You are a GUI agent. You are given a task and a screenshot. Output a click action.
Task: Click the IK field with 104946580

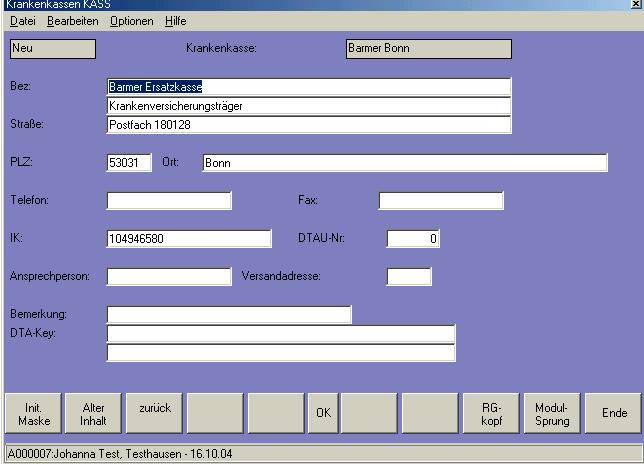pos(189,239)
